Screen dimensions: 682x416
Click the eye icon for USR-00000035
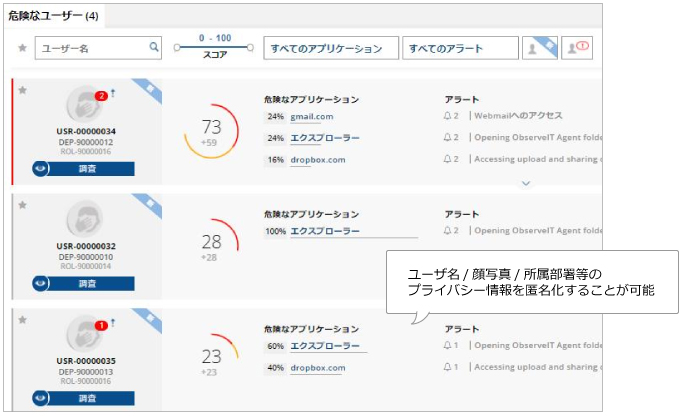(x=41, y=398)
